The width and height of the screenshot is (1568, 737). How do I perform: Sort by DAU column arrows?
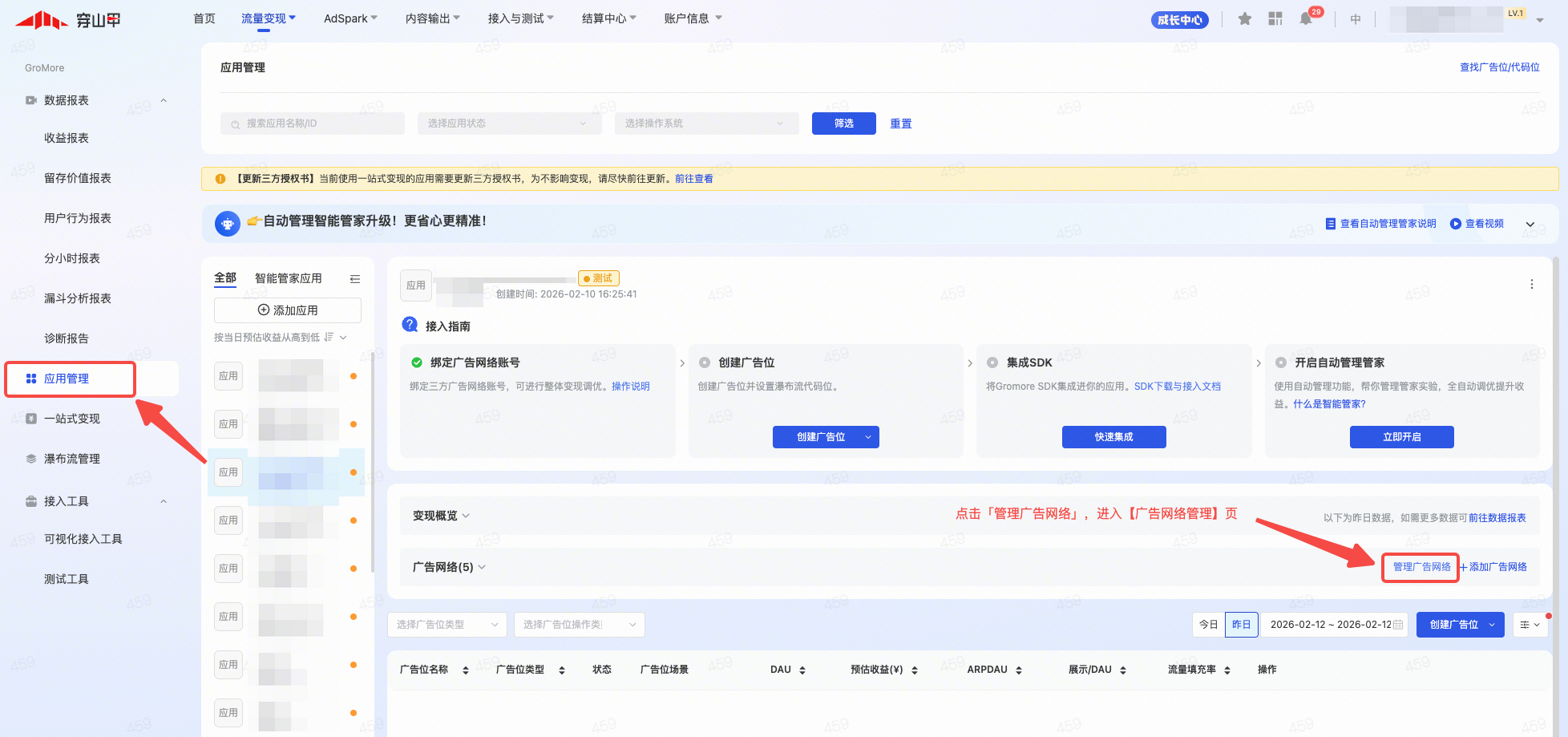coord(802,670)
